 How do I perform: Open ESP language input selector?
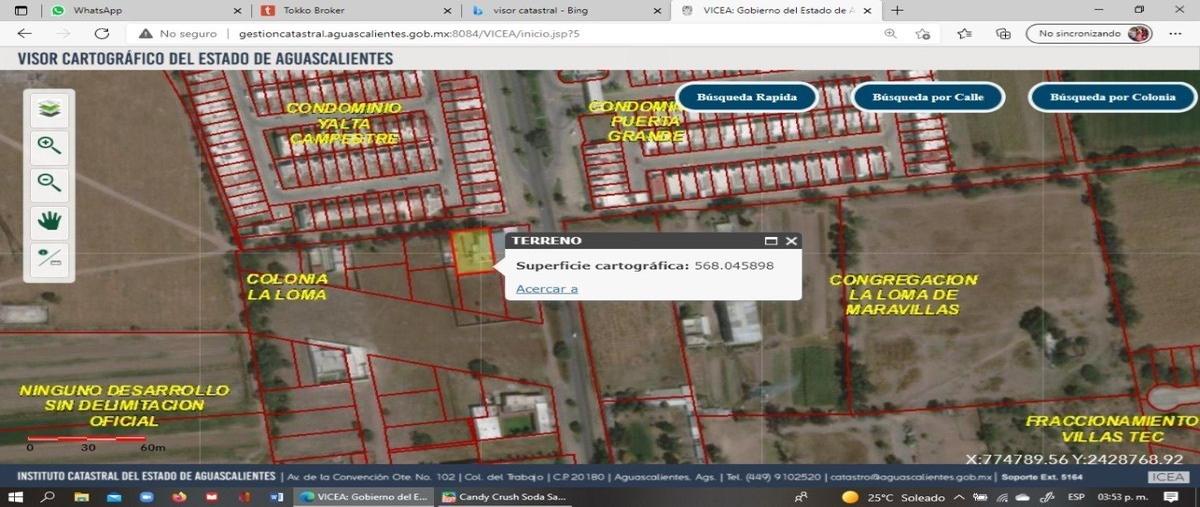(x=1076, y=497)
